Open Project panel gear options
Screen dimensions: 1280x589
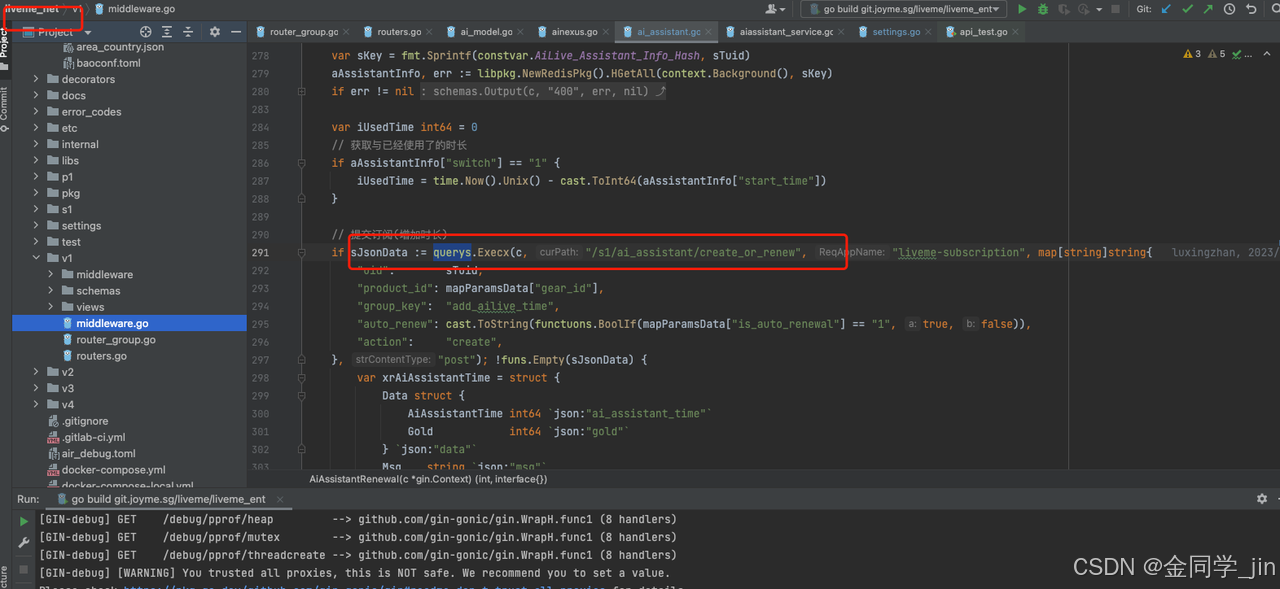click(214, 32)
